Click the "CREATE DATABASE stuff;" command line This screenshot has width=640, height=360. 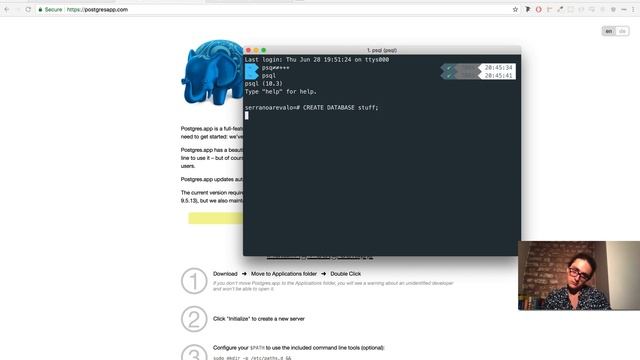311,108
